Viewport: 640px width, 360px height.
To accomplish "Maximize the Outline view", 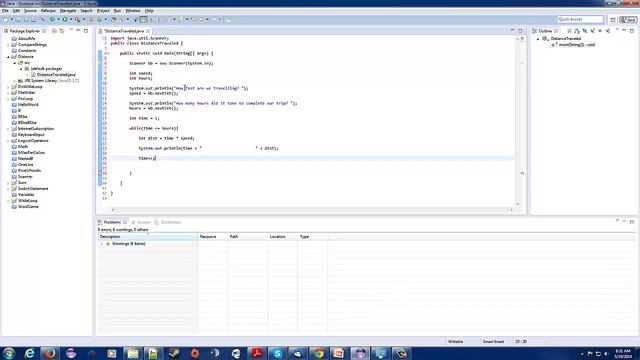I will (x=632, y=31).
